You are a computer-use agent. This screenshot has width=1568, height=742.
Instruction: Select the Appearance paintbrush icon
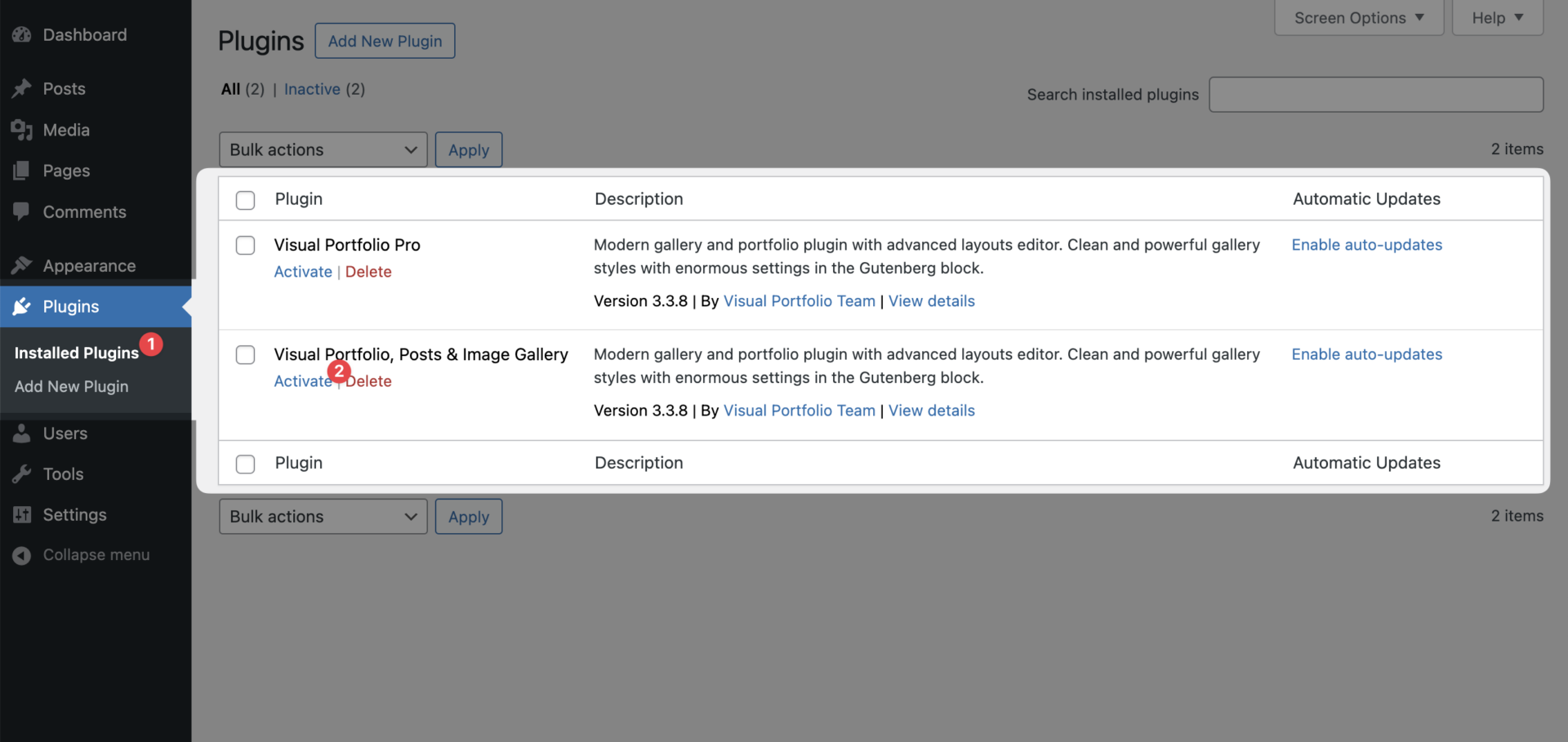(x=22, y=264)
